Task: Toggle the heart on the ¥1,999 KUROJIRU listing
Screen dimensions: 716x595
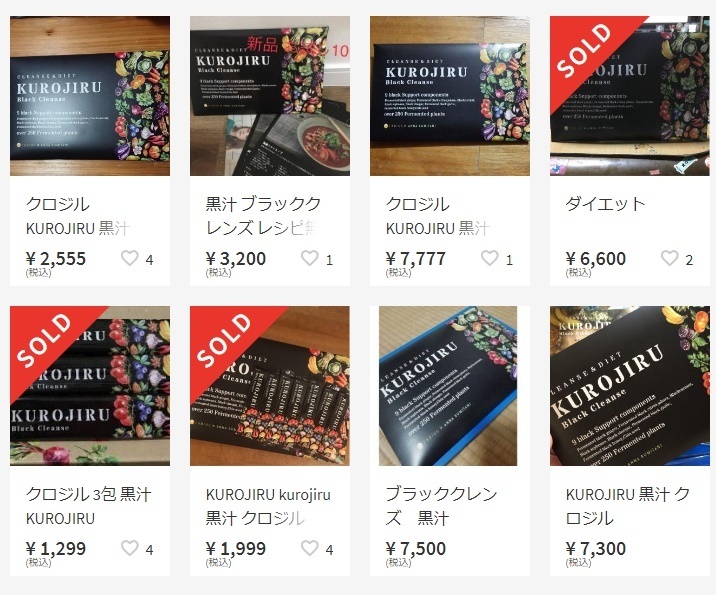Action: (x=310, y=548)
